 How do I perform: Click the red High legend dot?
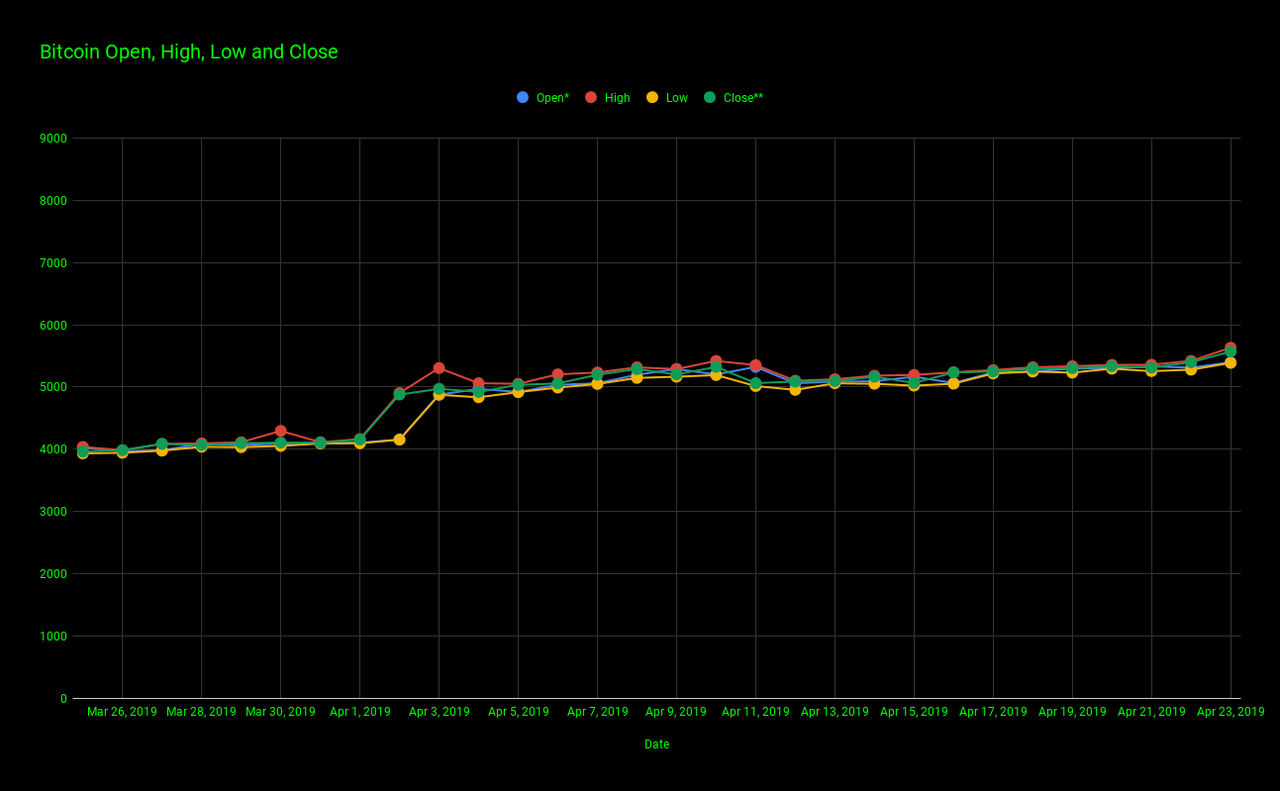click(x=591, y=97)
